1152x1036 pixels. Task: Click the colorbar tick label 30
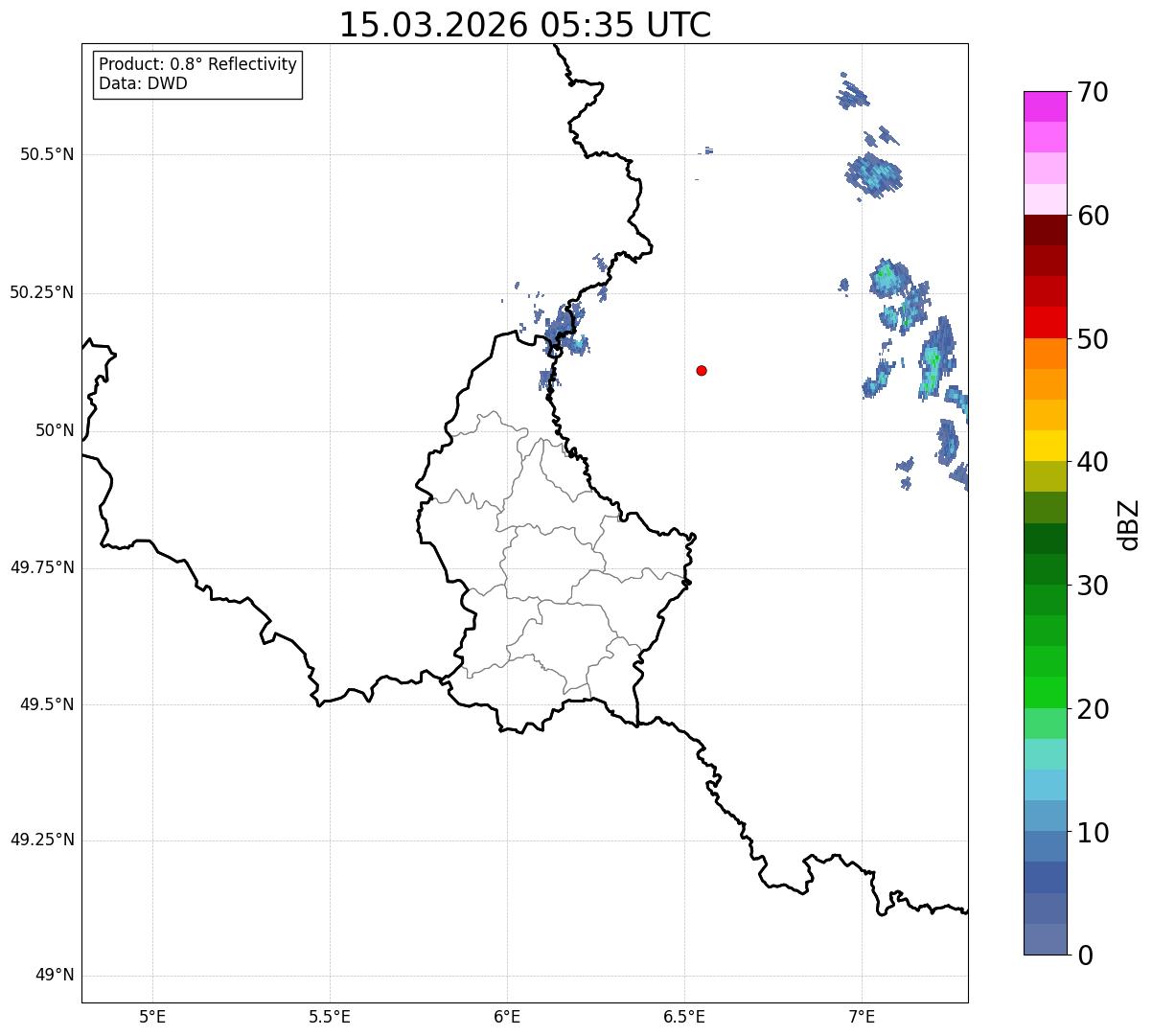[1093, 586]
